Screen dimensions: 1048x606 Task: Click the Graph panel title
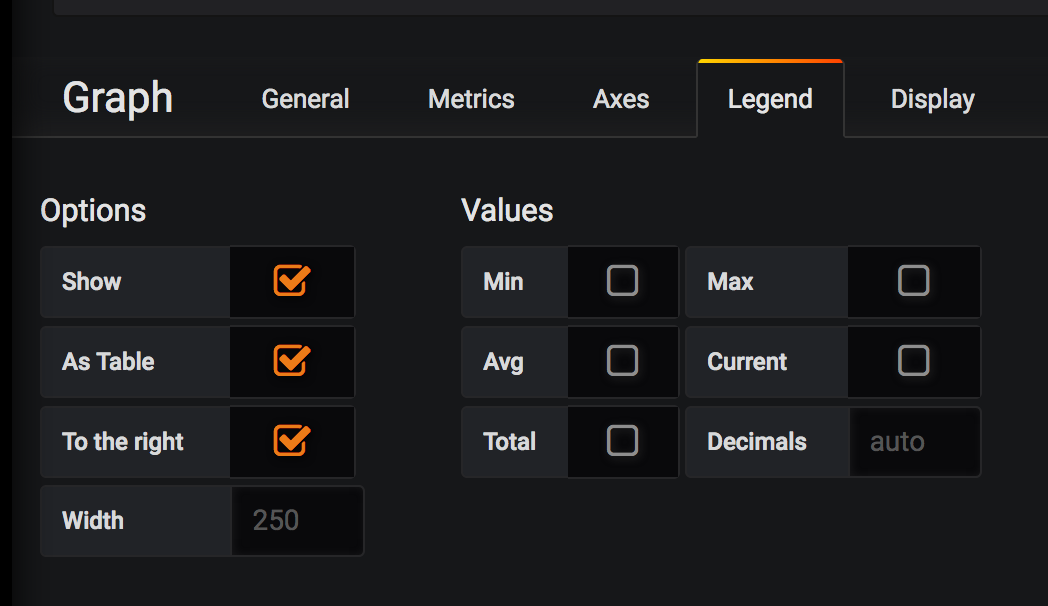pos(117,98)
